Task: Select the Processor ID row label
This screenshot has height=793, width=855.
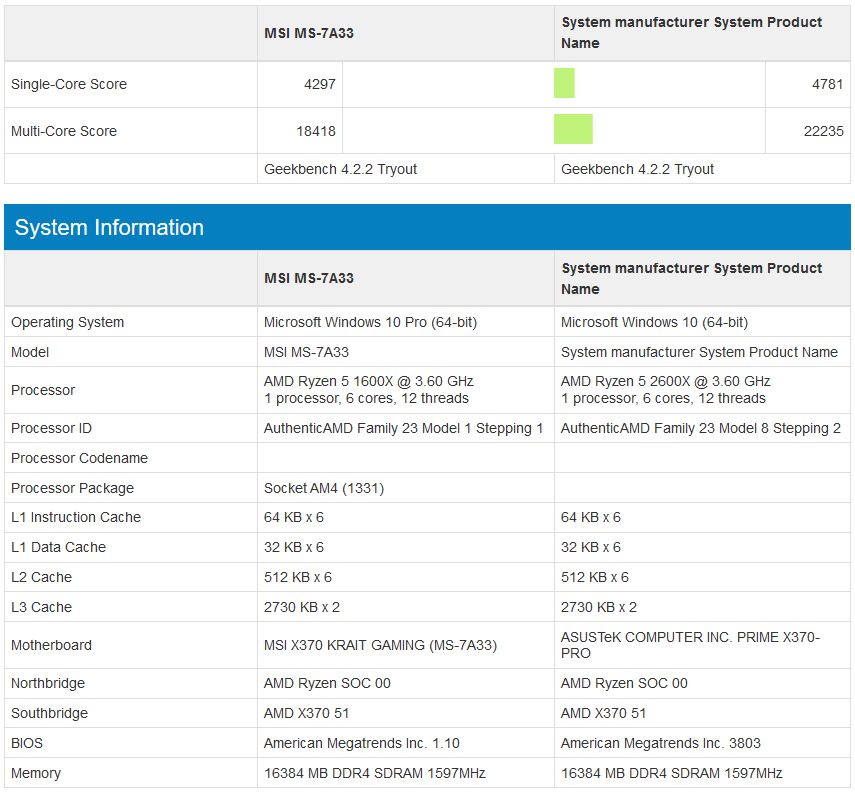Action: pyautogui.click(x=51, y=428)
